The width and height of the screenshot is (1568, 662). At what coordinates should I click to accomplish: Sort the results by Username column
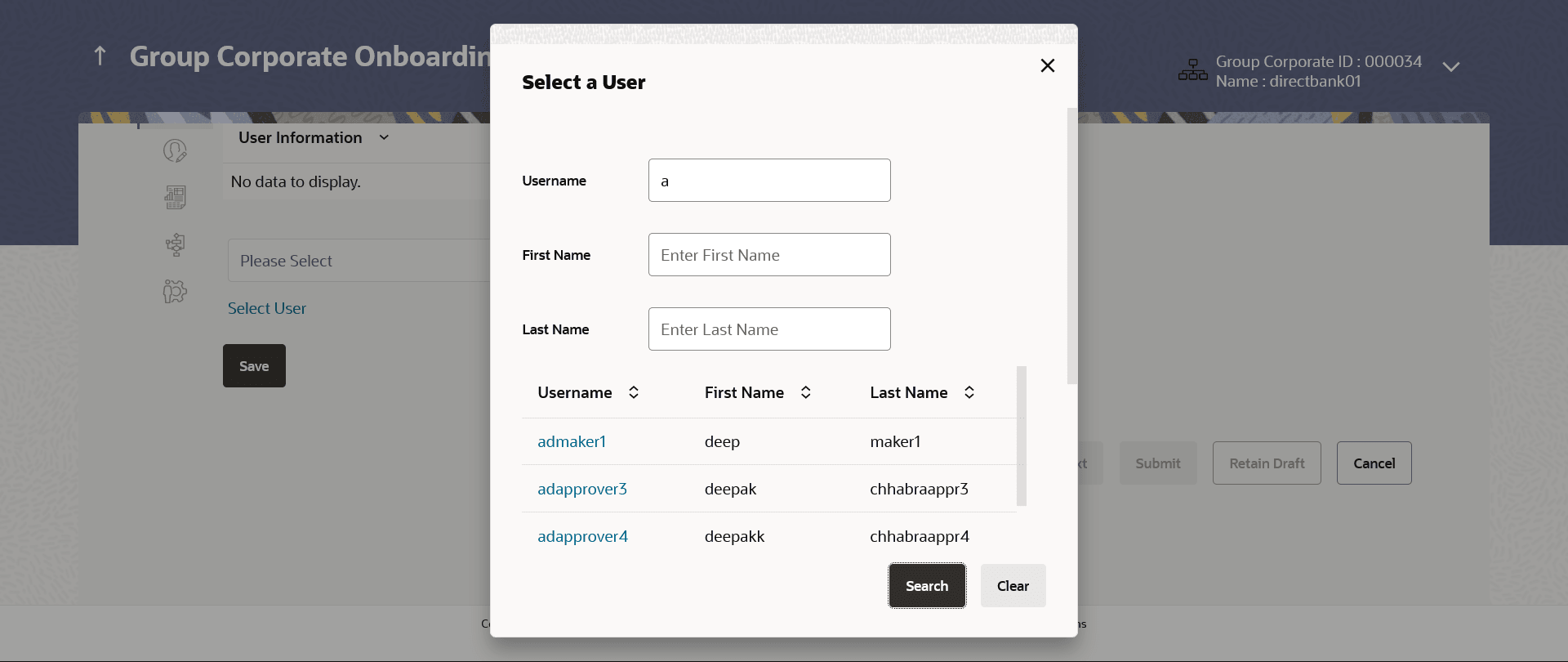point(633,392)
